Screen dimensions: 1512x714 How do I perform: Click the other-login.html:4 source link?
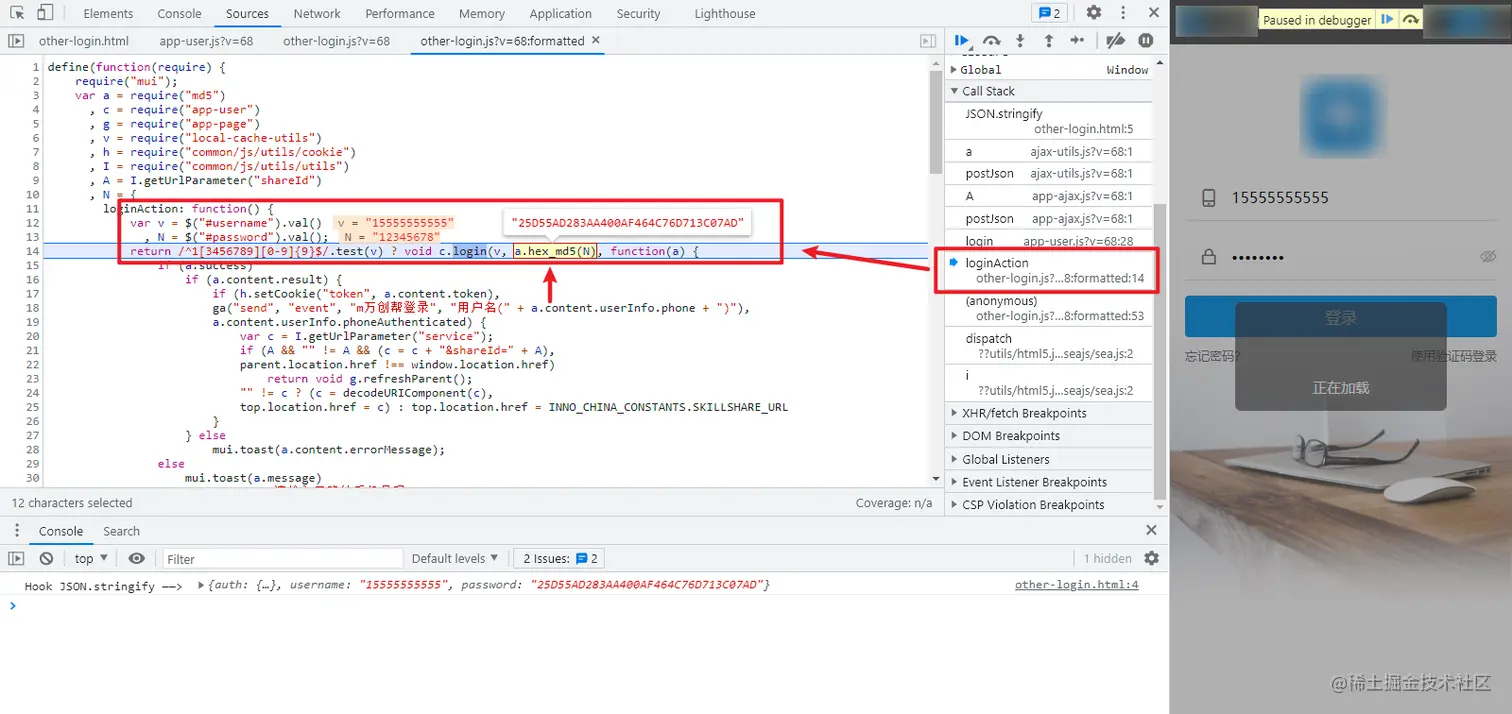click(x=1076, y=585)
